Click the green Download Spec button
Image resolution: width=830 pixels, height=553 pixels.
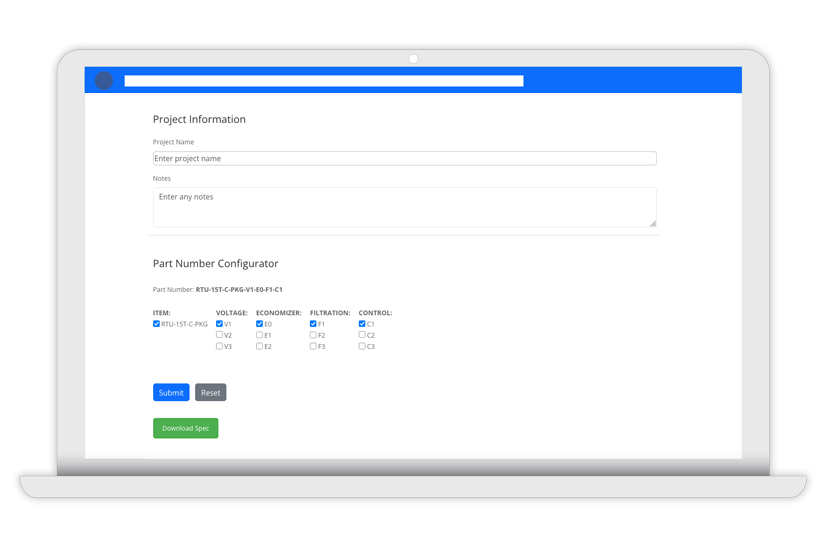point(185,428)
